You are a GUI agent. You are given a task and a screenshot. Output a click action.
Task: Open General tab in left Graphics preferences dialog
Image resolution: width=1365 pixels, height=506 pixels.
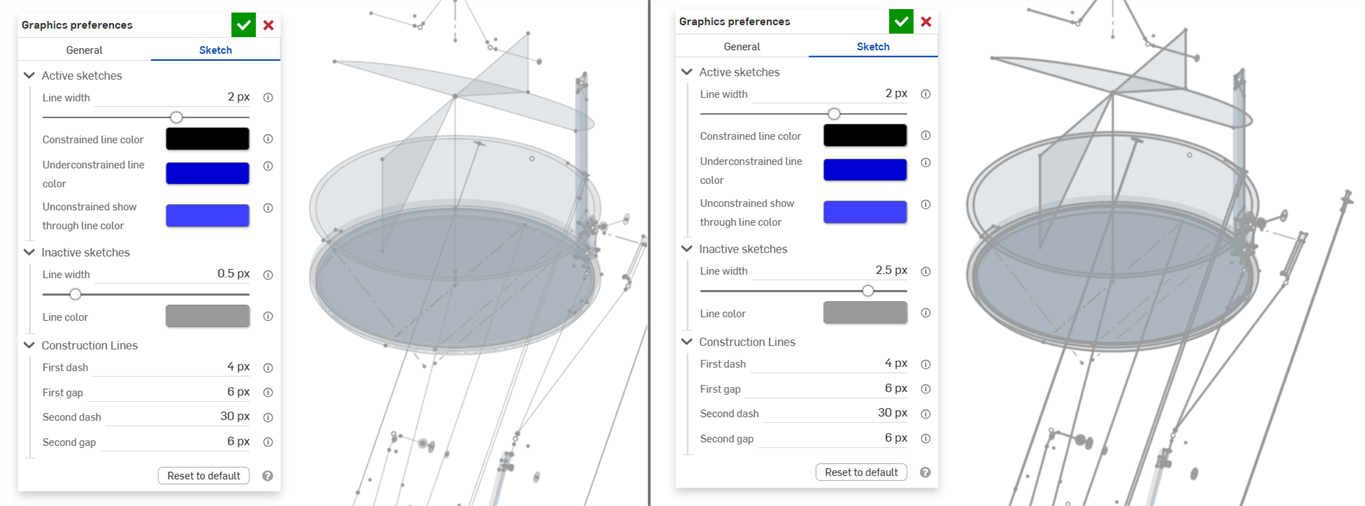coord(84,50)
